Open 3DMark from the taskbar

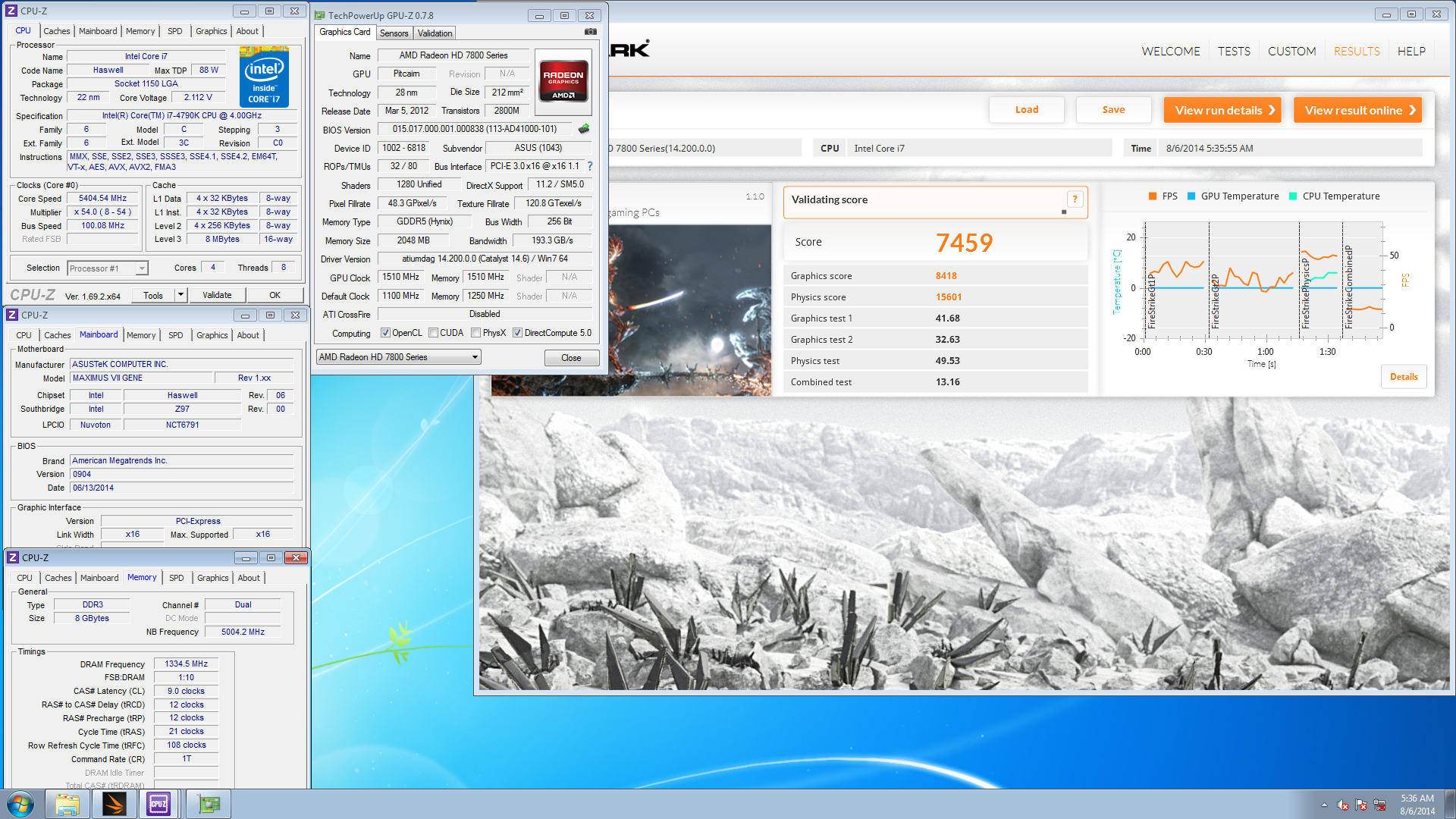click(115, 804)
